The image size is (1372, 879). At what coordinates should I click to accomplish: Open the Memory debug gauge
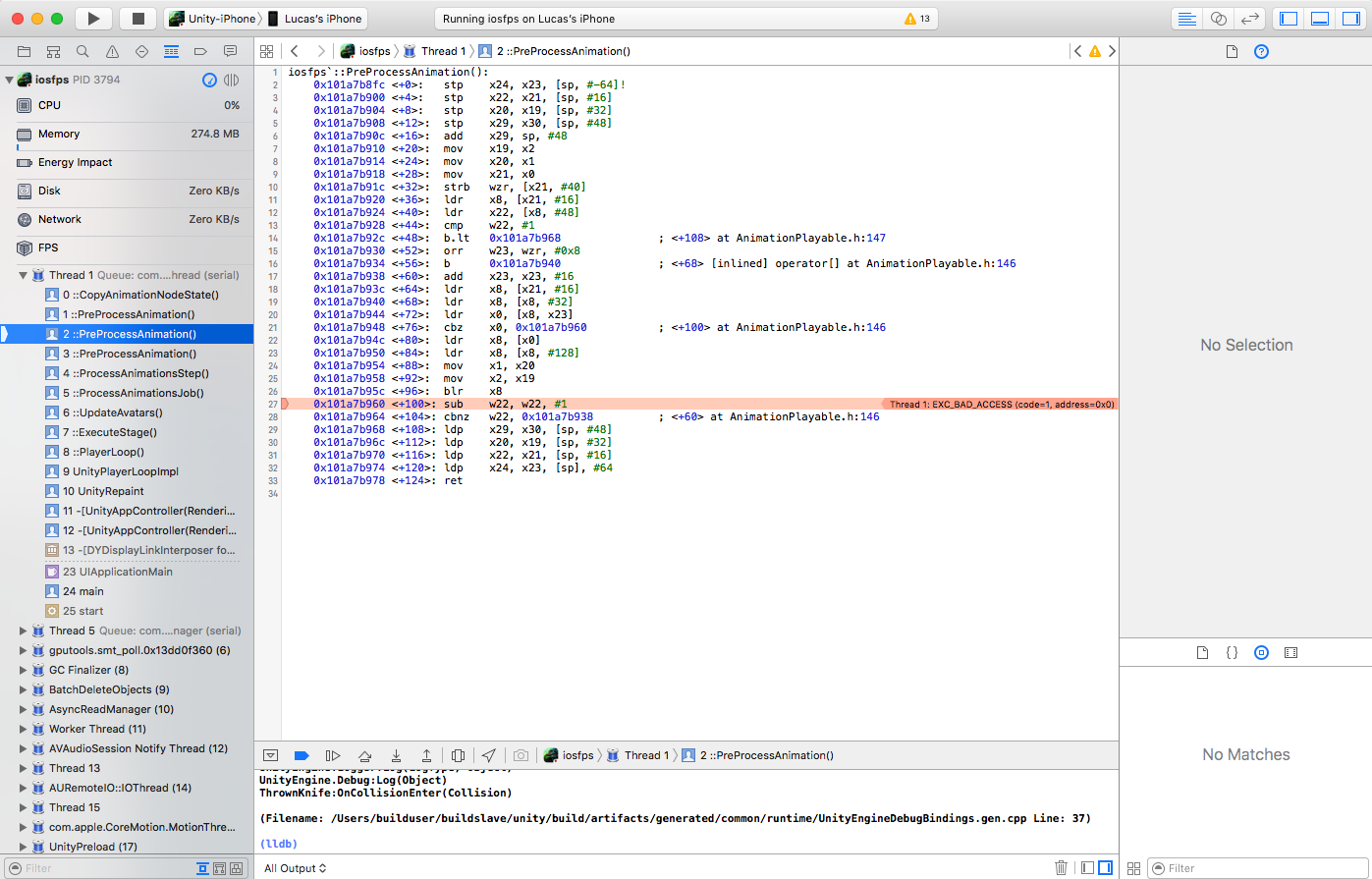tap(127, 134)
